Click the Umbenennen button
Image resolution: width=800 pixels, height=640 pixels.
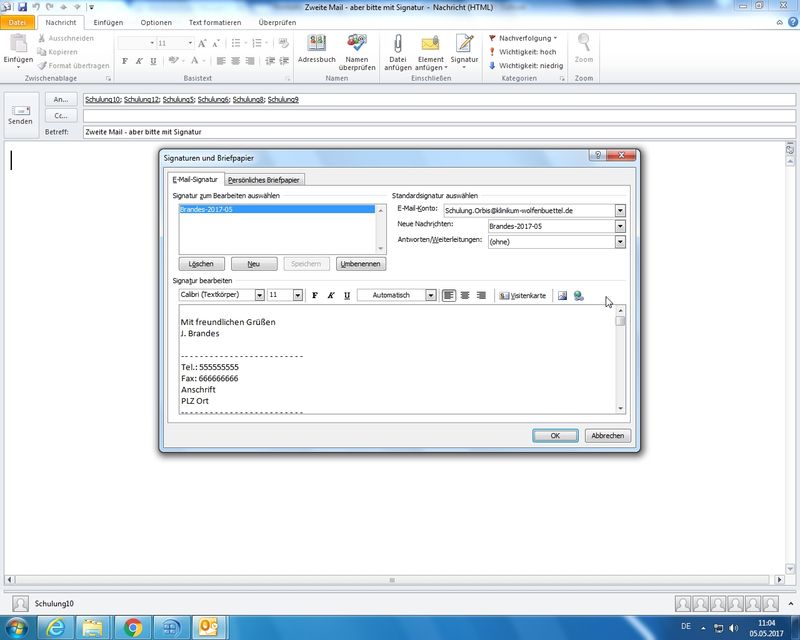point(360,264)
